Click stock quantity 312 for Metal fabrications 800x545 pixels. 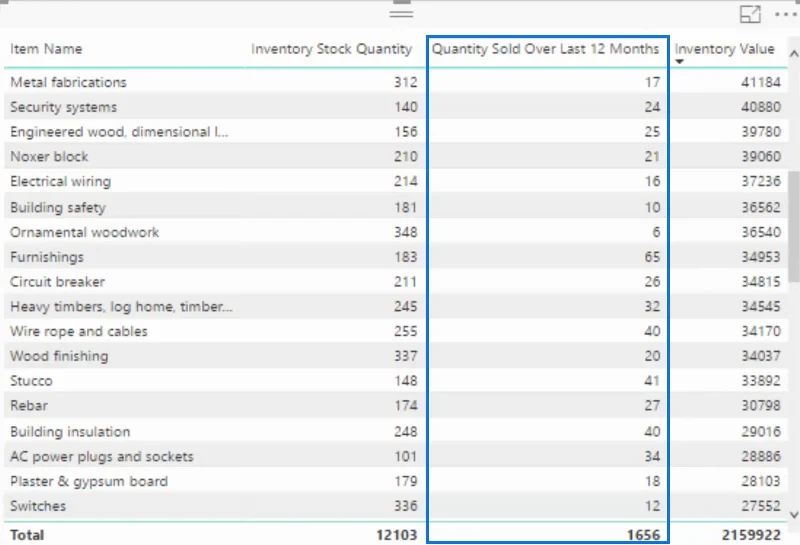point(406,82)
